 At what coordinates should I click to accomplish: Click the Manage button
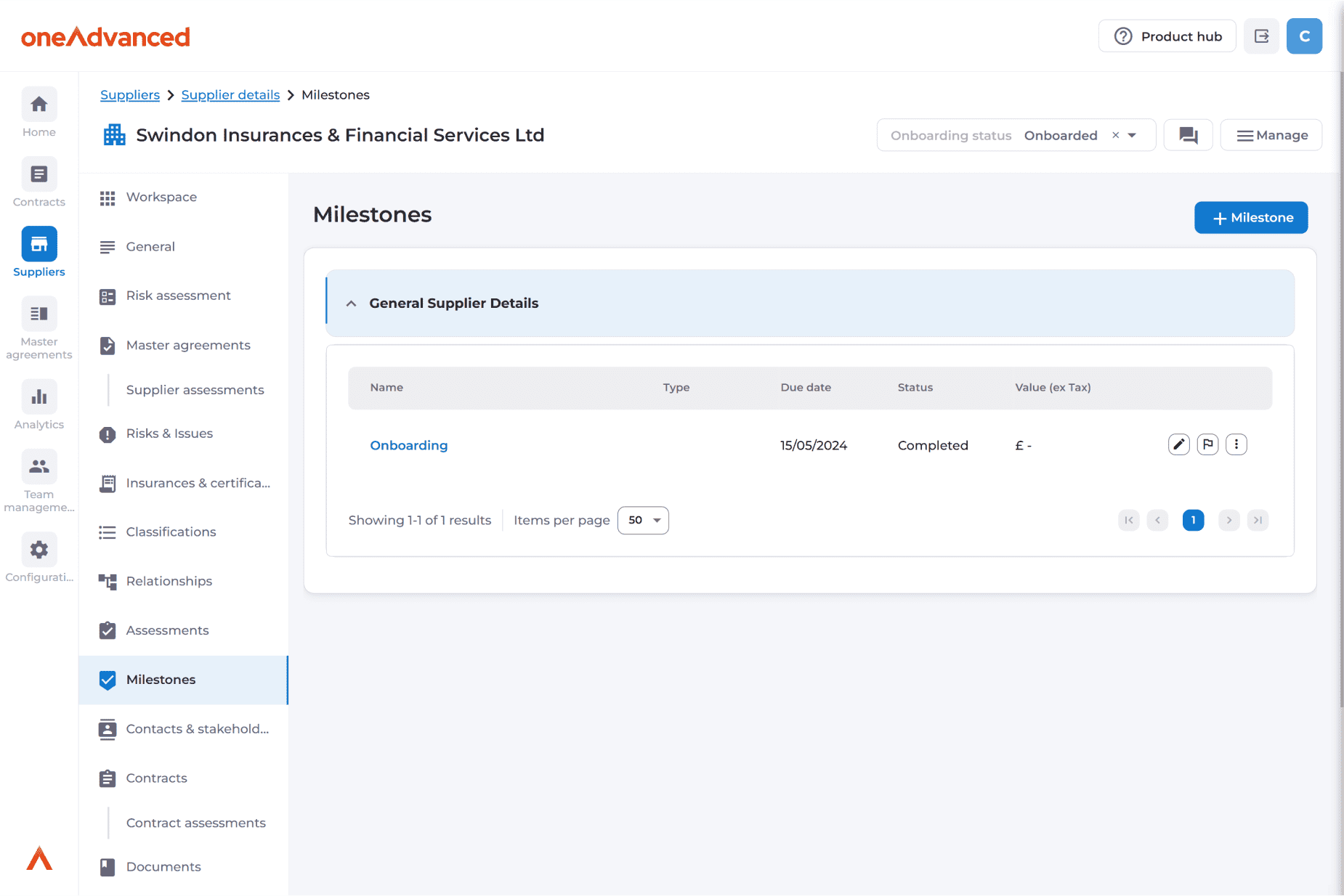[x=1271, y=136]
